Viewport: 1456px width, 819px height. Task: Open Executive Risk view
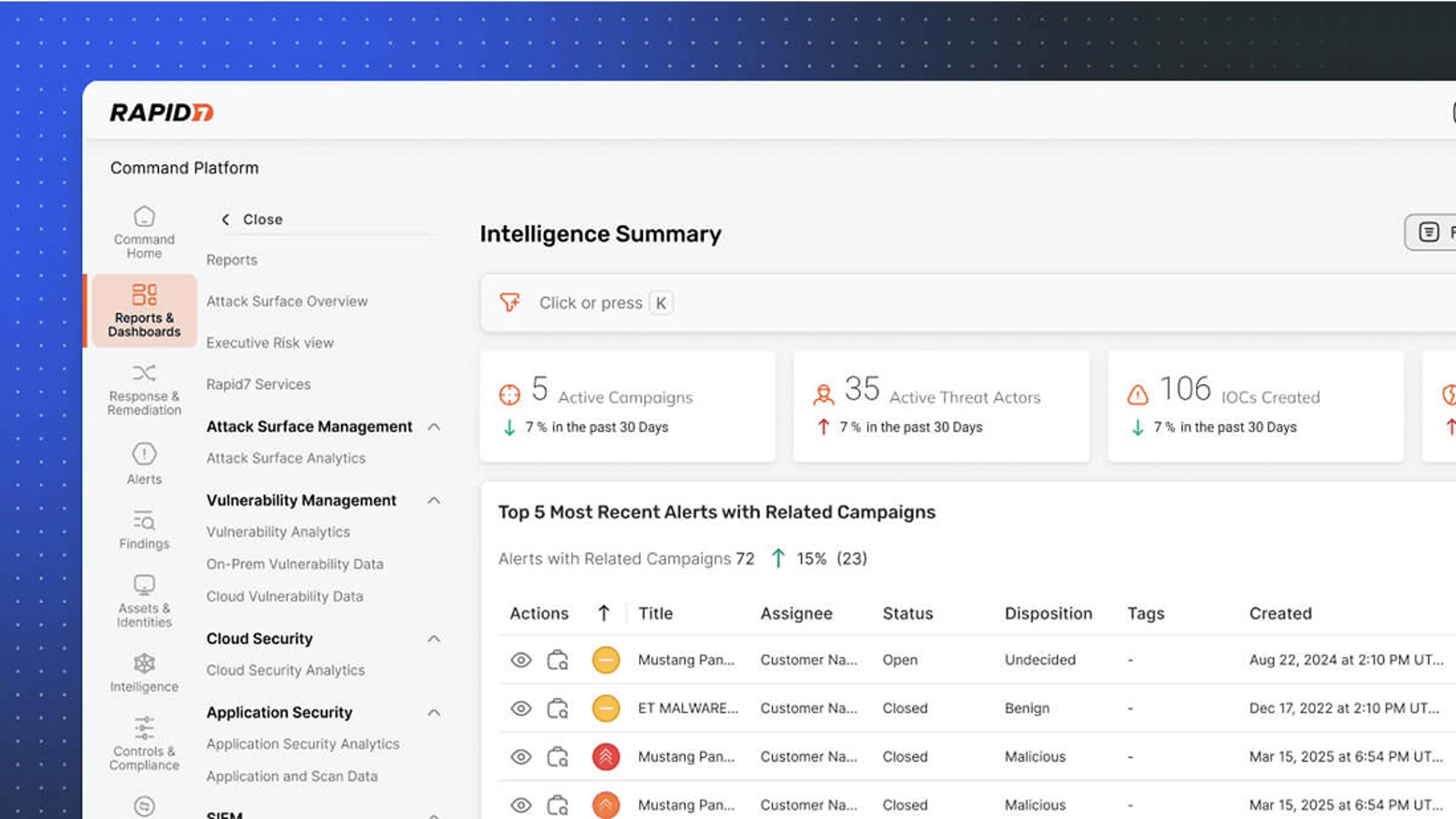(270, 342)
